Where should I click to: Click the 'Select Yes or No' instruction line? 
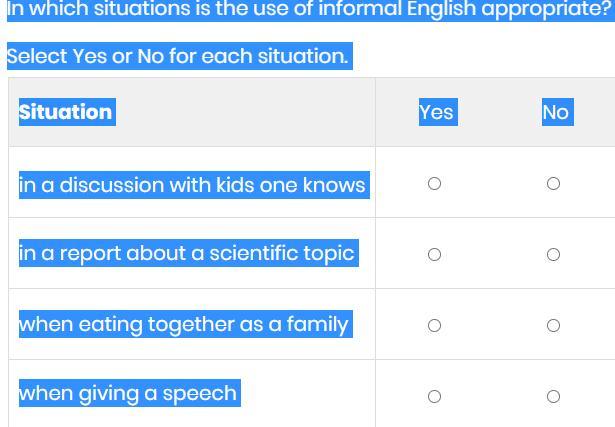[178, 56]
